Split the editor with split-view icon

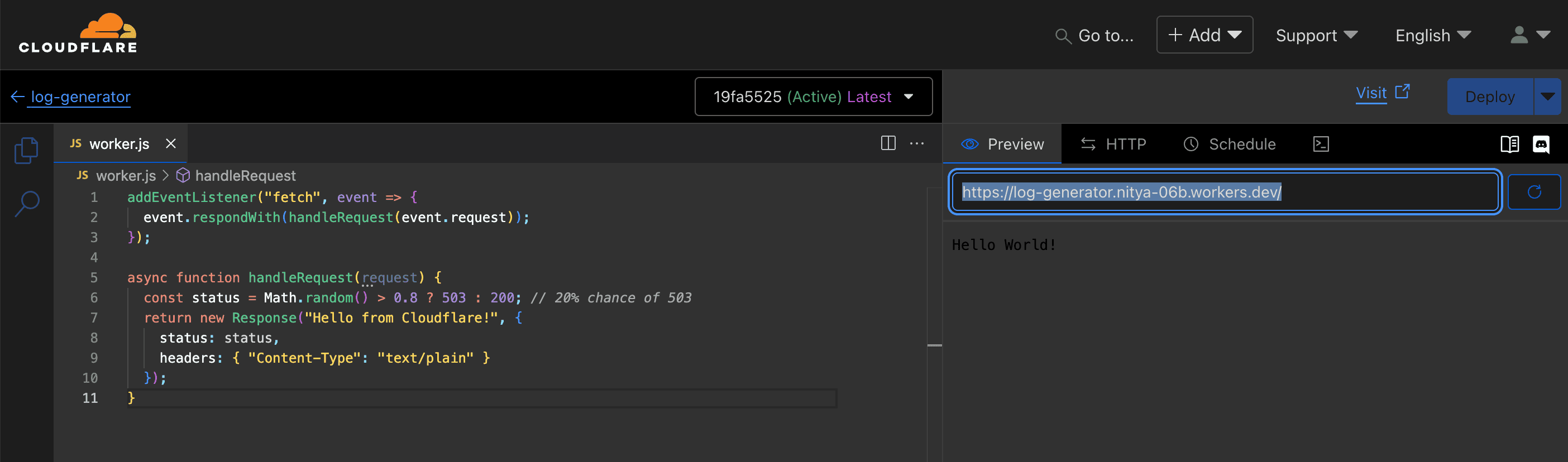click(x=888, y=143)
